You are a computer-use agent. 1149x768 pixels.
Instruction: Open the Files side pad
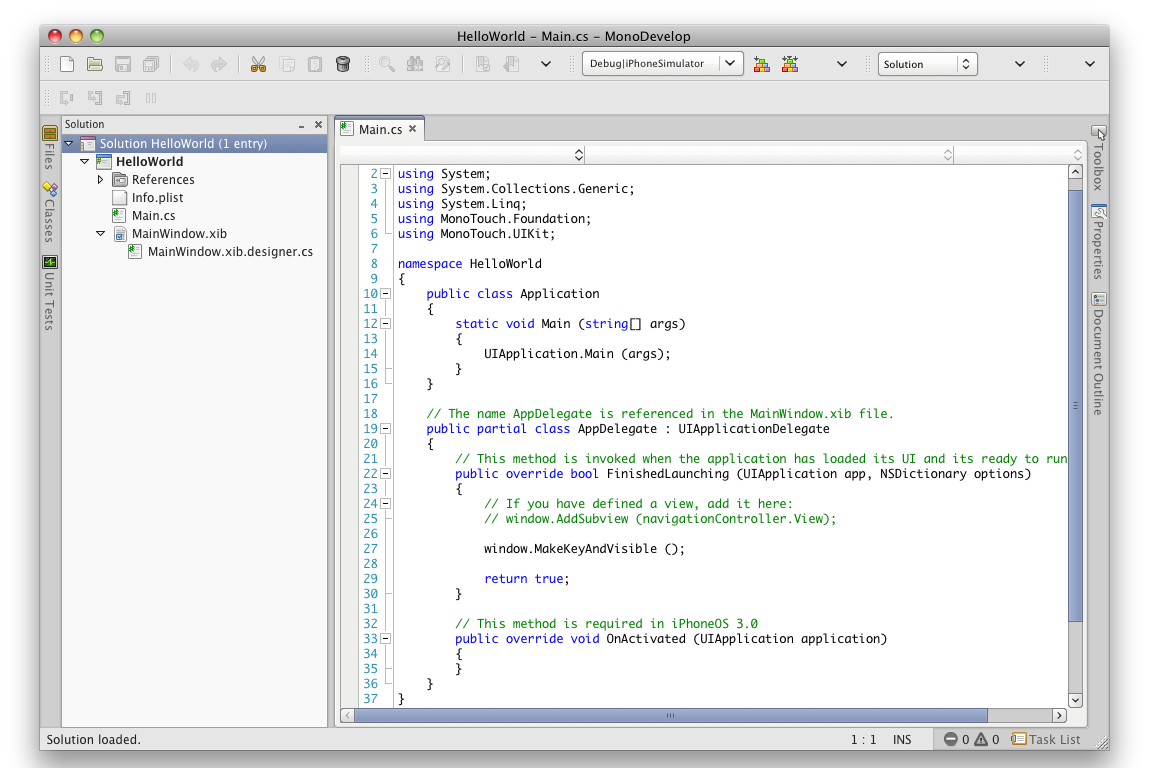coord(49,147)
